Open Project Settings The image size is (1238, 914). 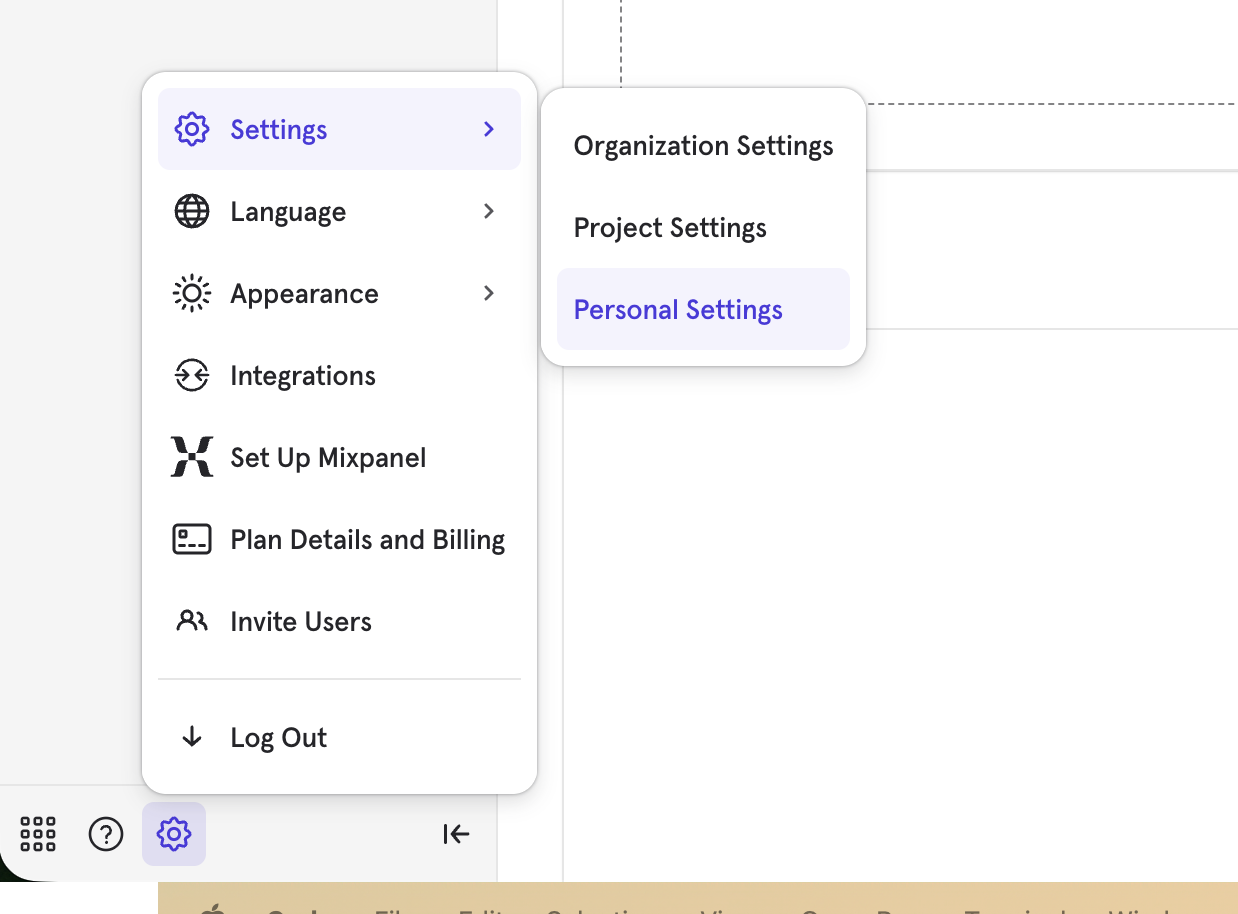pyautogui.click(x=703, y=228)
